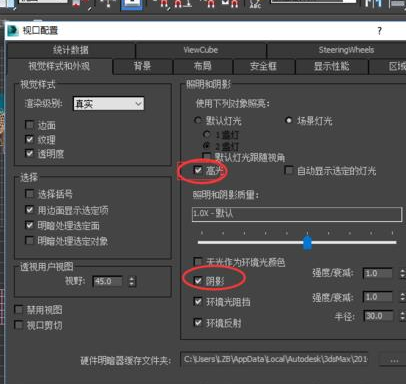Click the 1.0X - 默认 quality field
406x384 pixels.
click(297, 214)
